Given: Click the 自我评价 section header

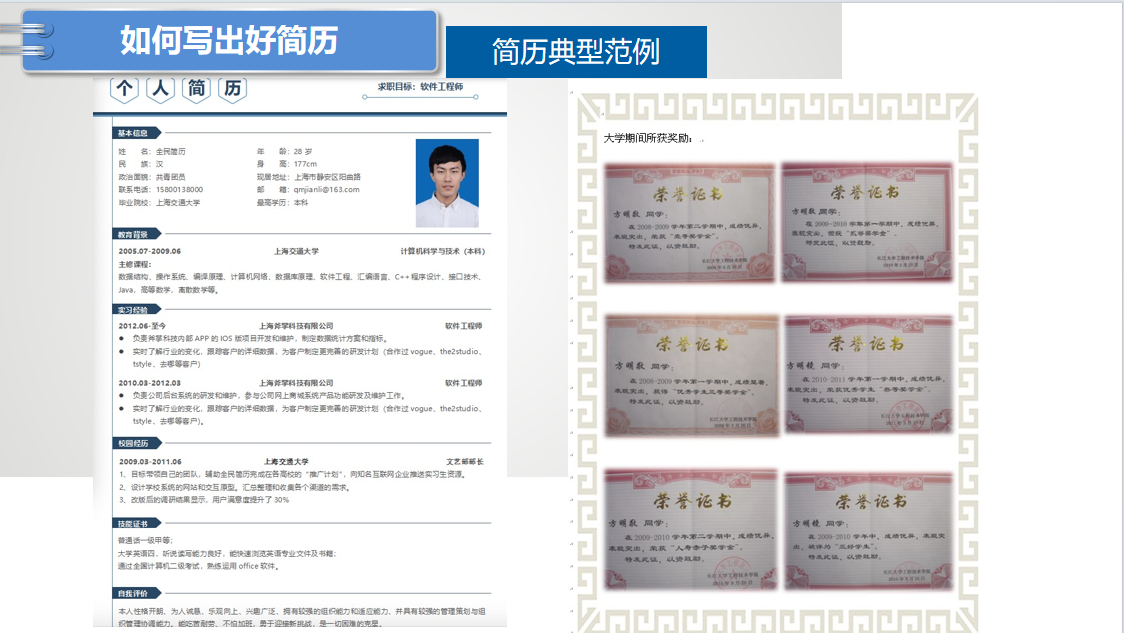Looking at the screenshot, I should (133, 593).
